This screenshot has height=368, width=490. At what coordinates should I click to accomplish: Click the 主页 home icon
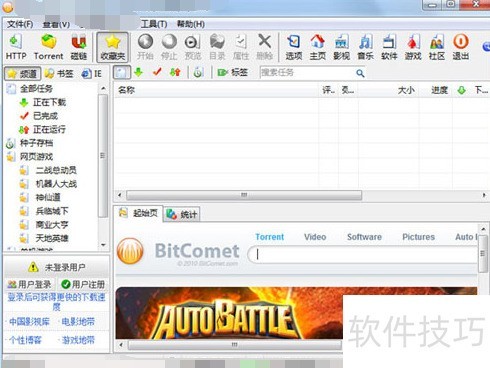(x=318, y=47)
